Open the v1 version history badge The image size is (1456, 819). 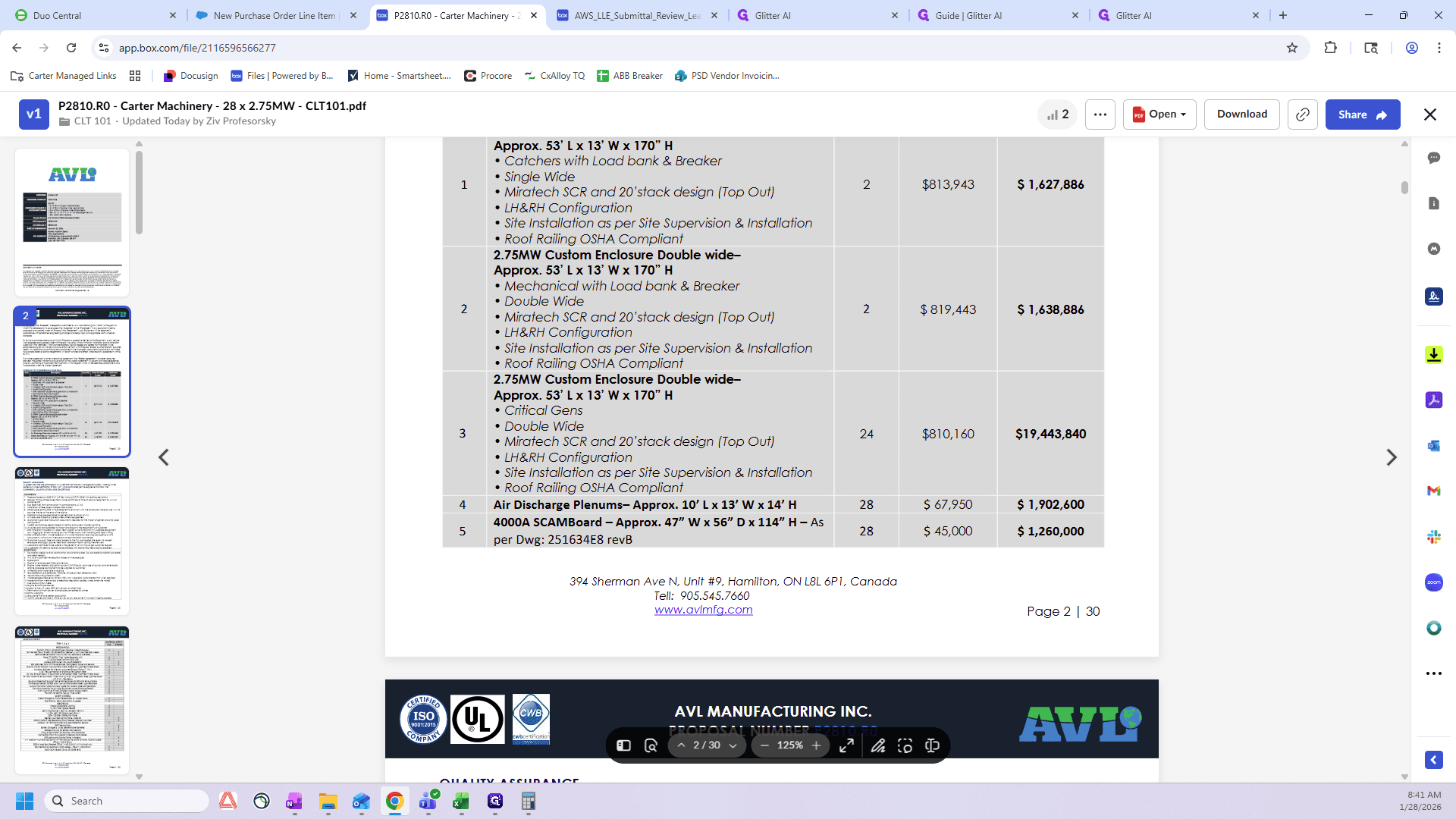tap(34, 115)
